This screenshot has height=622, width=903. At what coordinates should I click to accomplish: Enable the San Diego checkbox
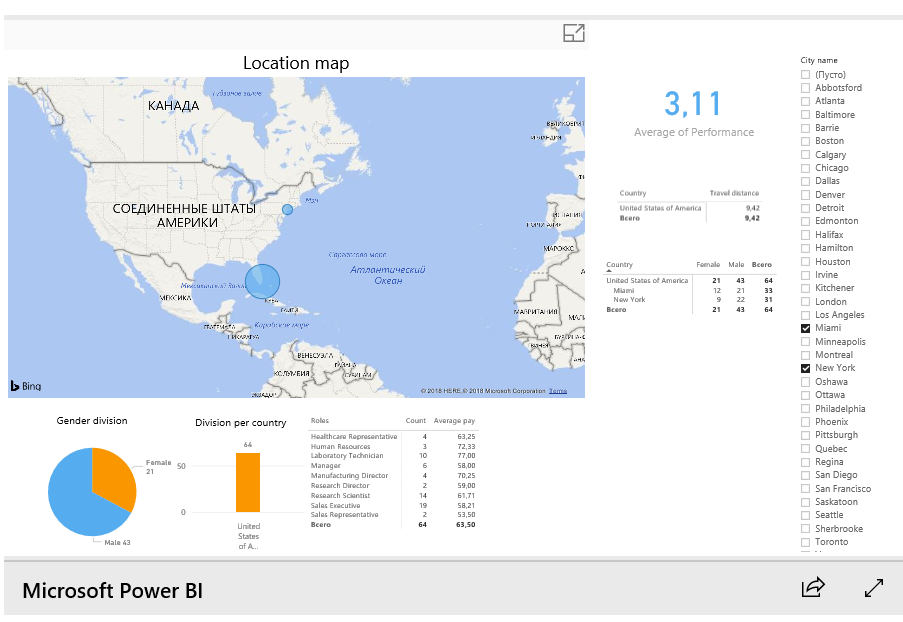coord(806,475)
